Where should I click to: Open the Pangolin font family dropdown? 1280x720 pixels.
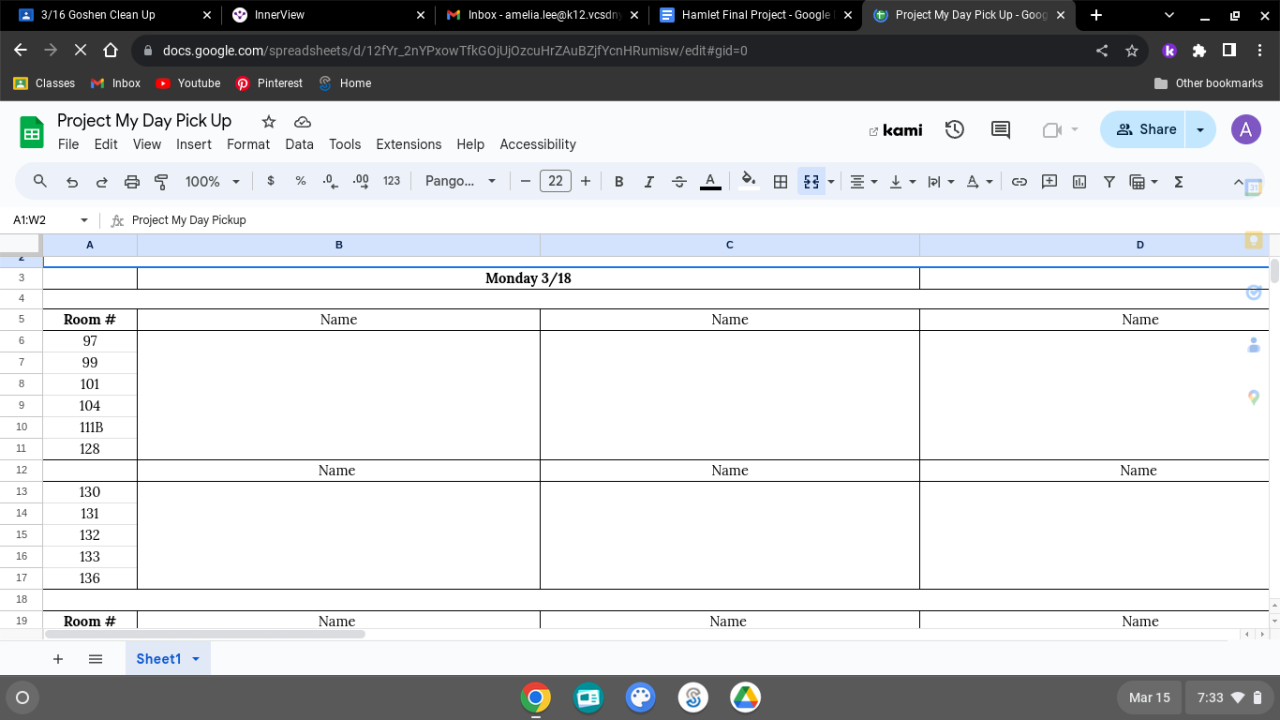point(460,182)
